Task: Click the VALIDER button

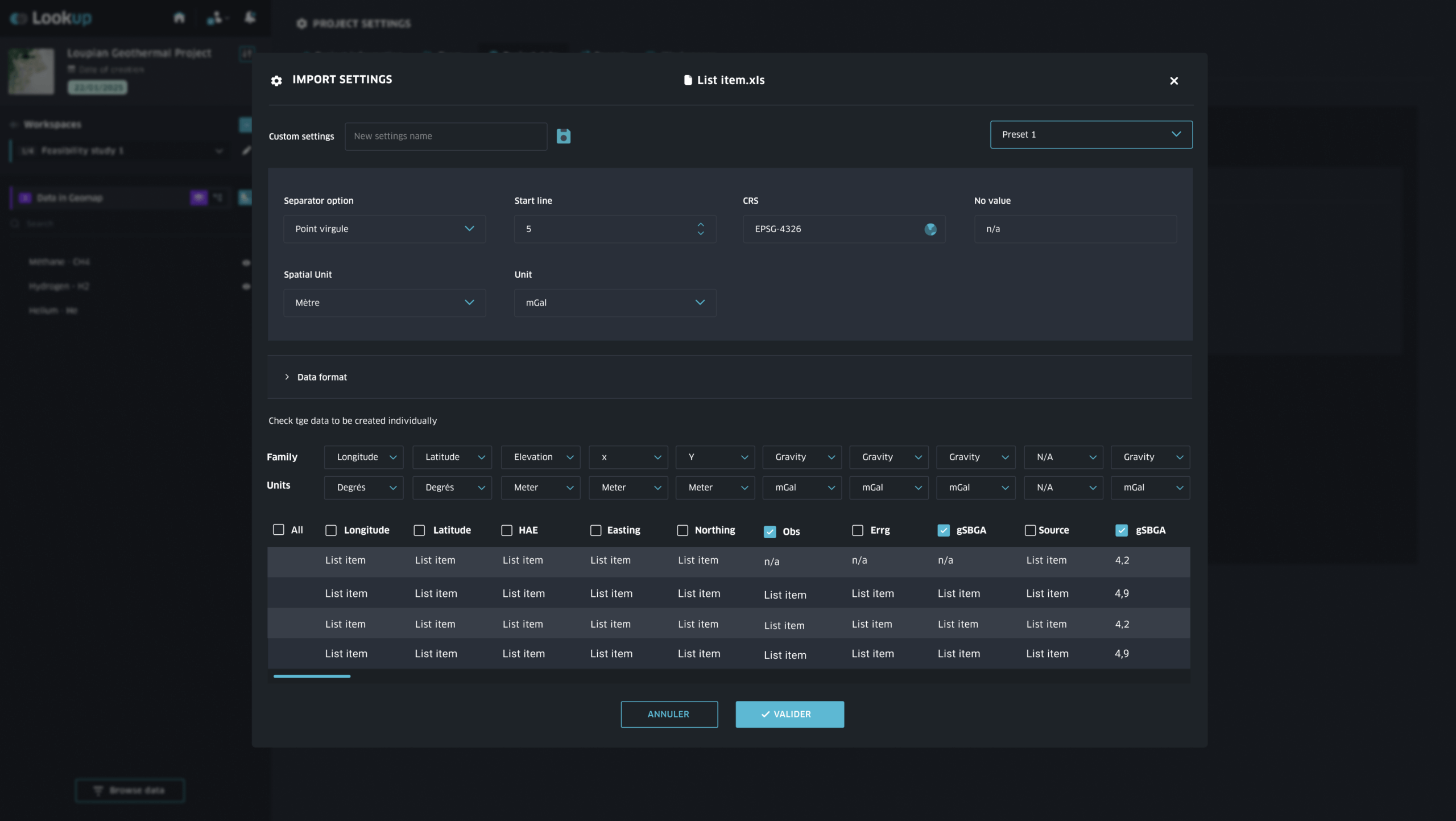Action: click(789, 714)
